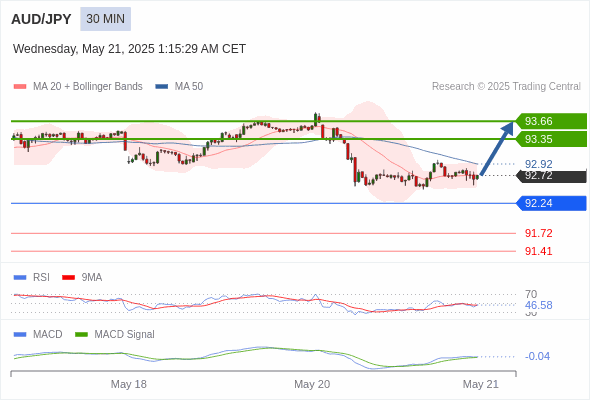Select the RSI legend color marker

click(x=20, y=278)
